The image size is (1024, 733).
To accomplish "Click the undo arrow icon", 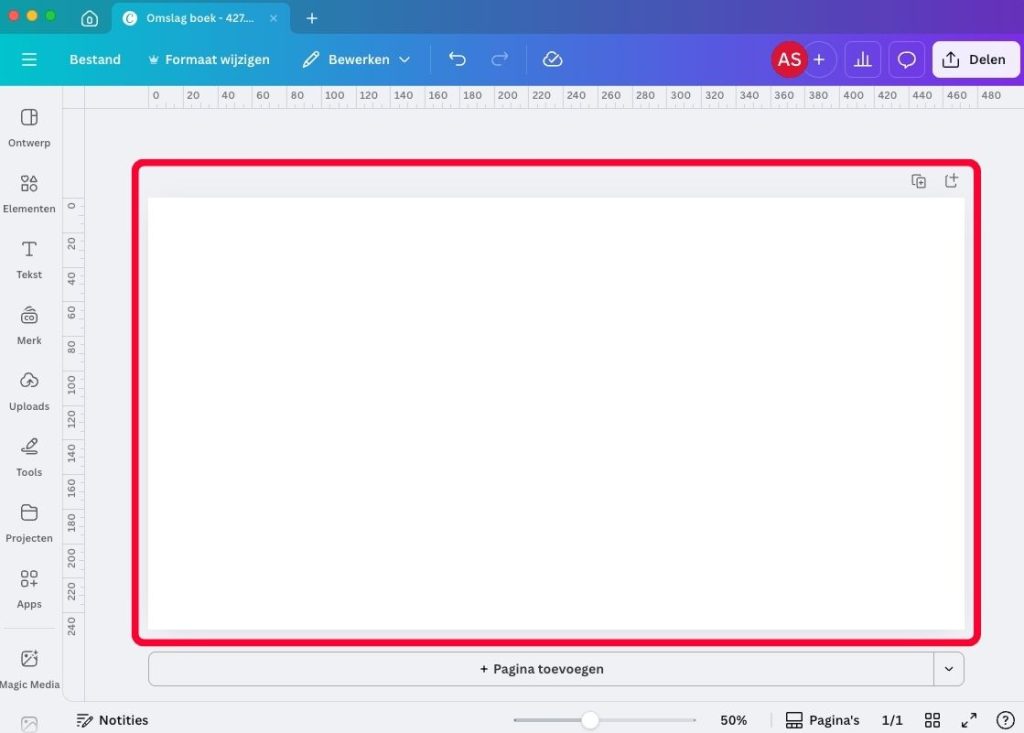I will coord(457,60).
